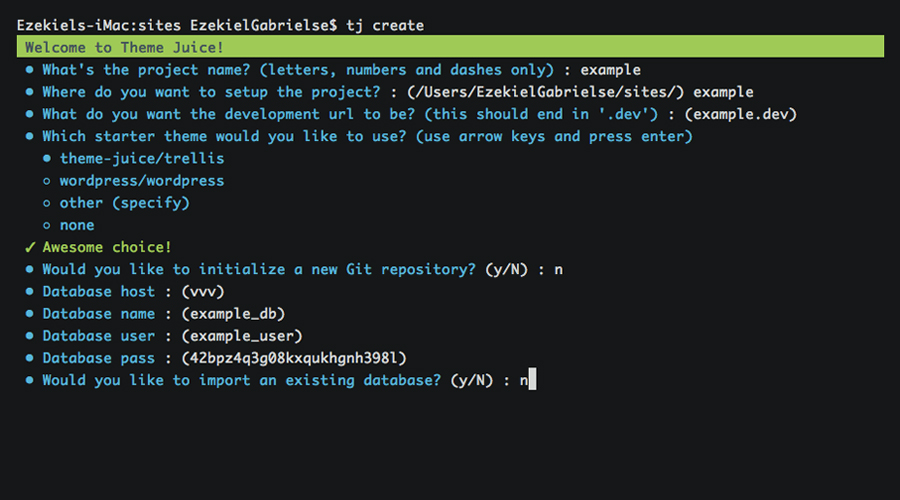Click the generated database password value
This screenshot has height=500, width=900.
[x=293, y=358]
